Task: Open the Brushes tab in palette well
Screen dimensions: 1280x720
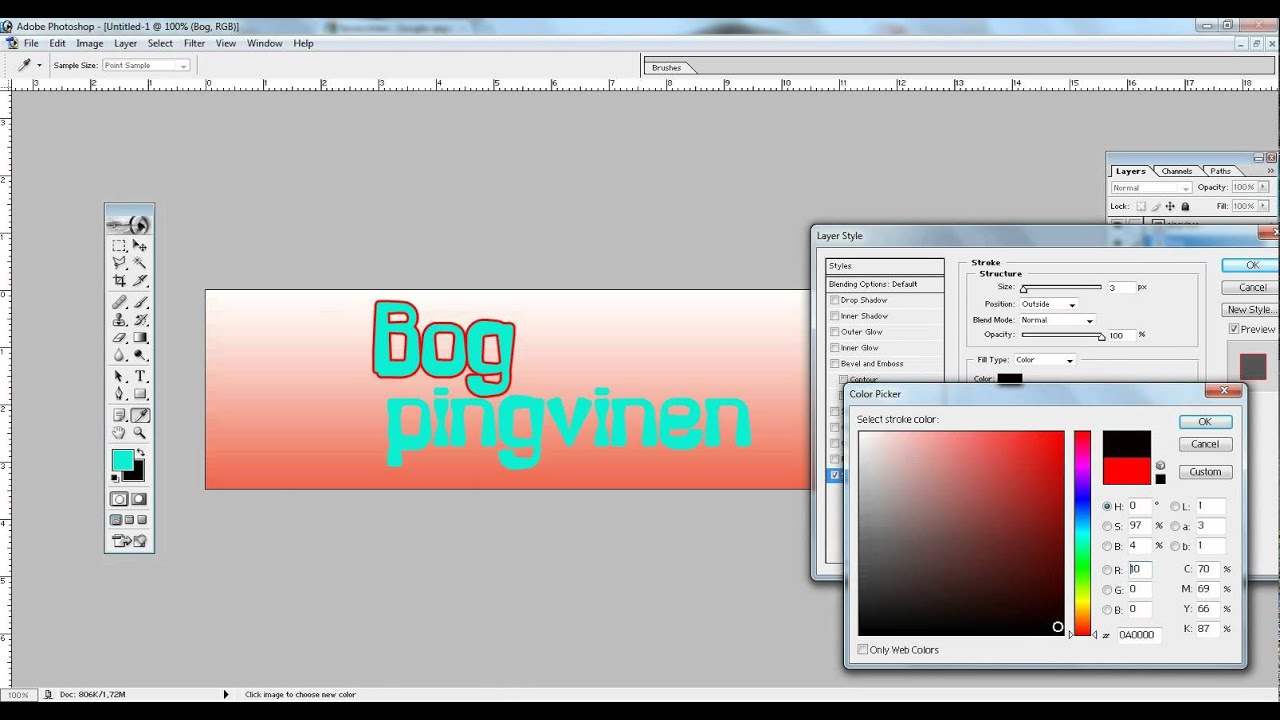Action: click(x=666, y=68)
